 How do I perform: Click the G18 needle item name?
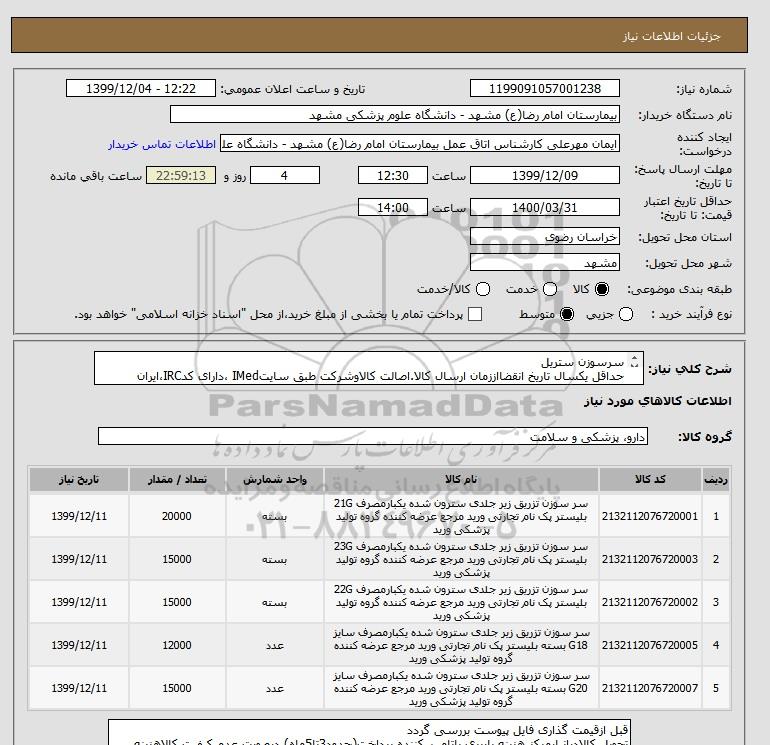pyautogui.click(x=461, y=645)
